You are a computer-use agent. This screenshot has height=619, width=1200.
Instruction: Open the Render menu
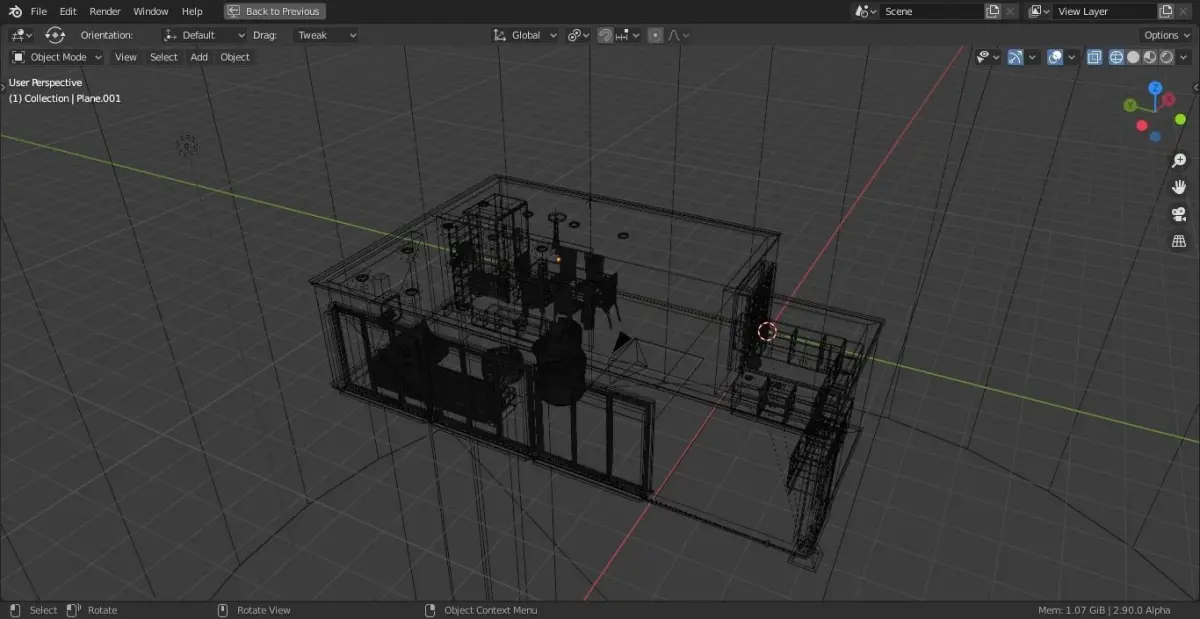pos(105,11)
